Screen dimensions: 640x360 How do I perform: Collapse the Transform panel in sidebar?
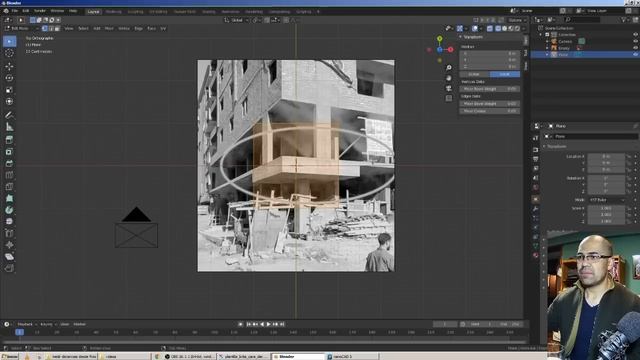point(460,37)
